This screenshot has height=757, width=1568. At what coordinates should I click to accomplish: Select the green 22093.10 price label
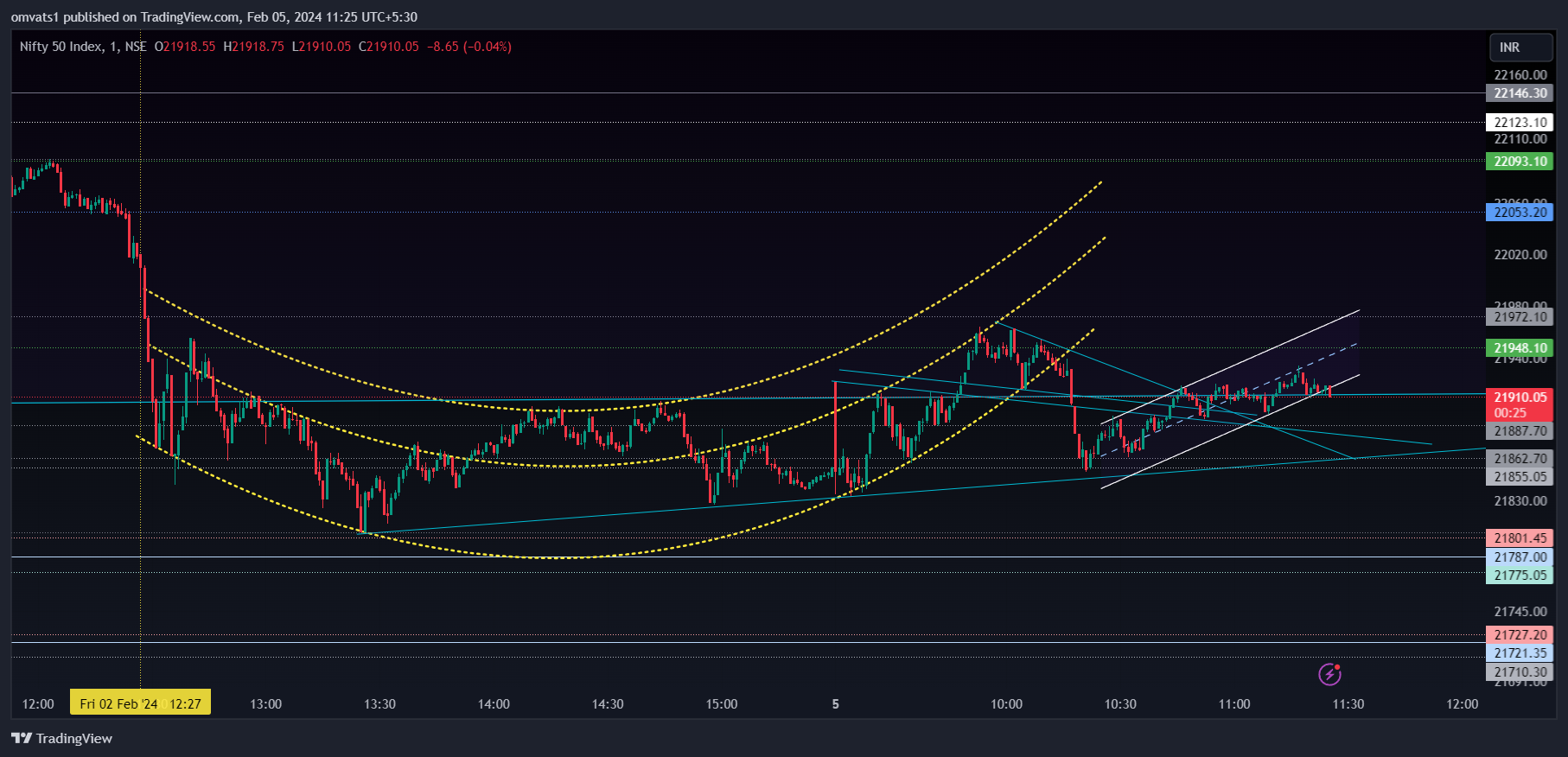pos(1520,162)
